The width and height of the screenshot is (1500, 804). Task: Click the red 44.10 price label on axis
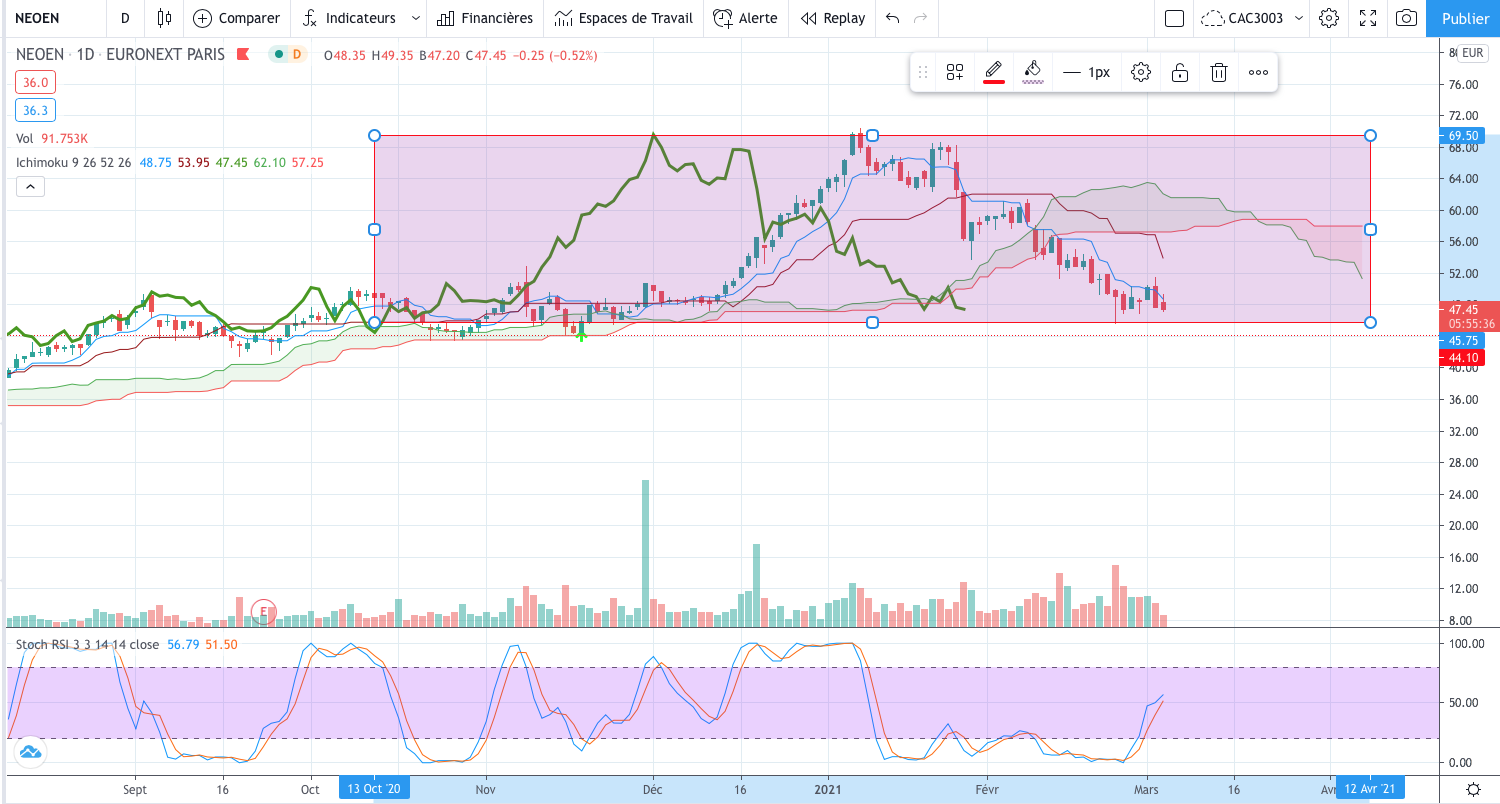(x=1462, y=358)
